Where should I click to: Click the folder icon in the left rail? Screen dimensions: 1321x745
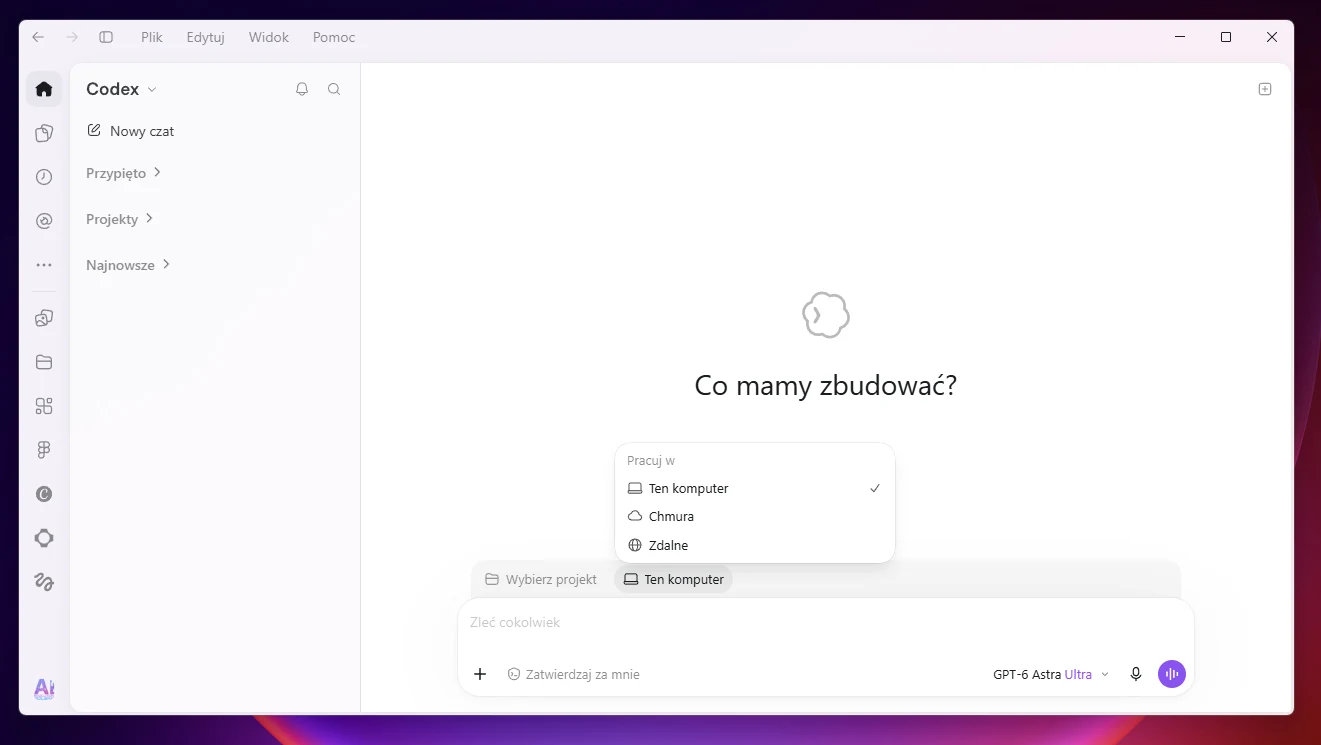pyautogui.click(x=44, y=362)
